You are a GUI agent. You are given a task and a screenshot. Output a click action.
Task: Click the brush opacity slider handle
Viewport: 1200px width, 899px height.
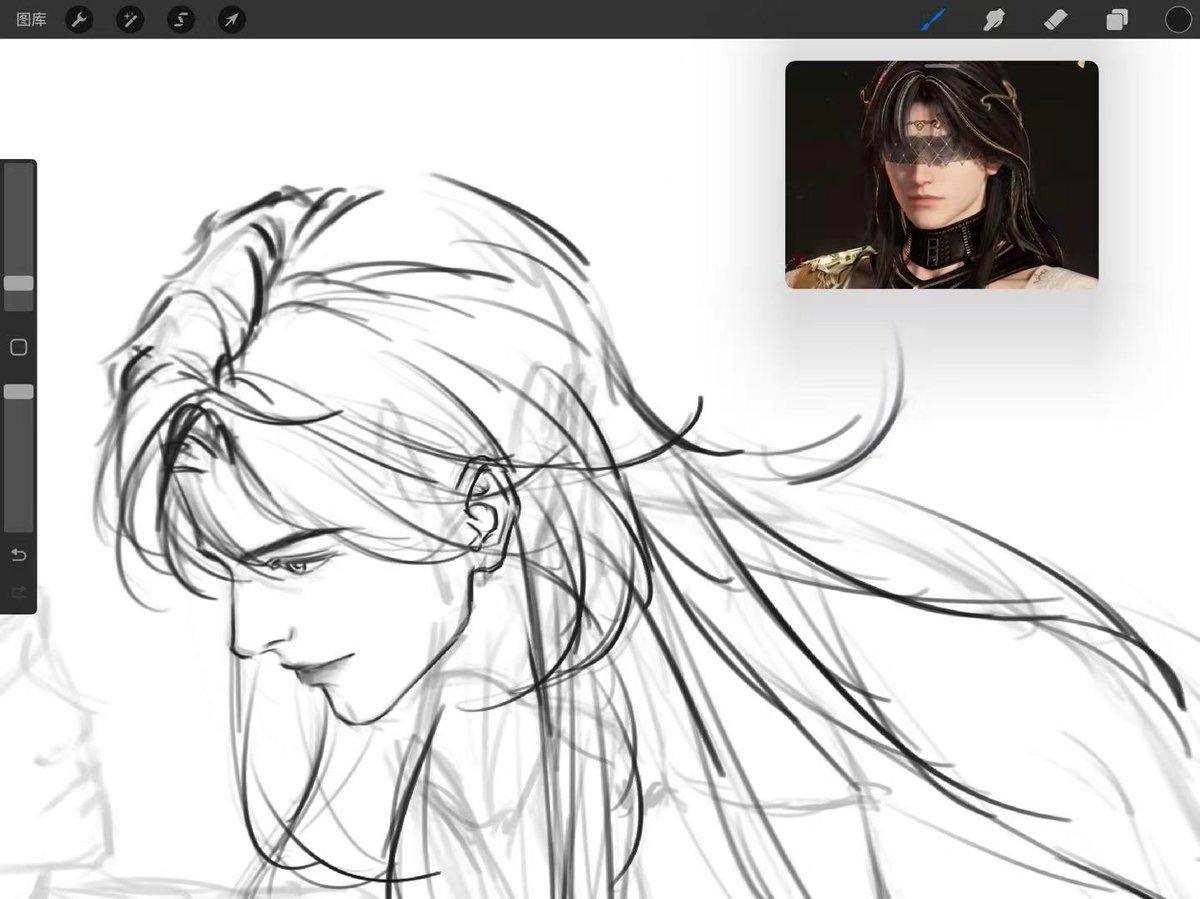click(18, 392)
